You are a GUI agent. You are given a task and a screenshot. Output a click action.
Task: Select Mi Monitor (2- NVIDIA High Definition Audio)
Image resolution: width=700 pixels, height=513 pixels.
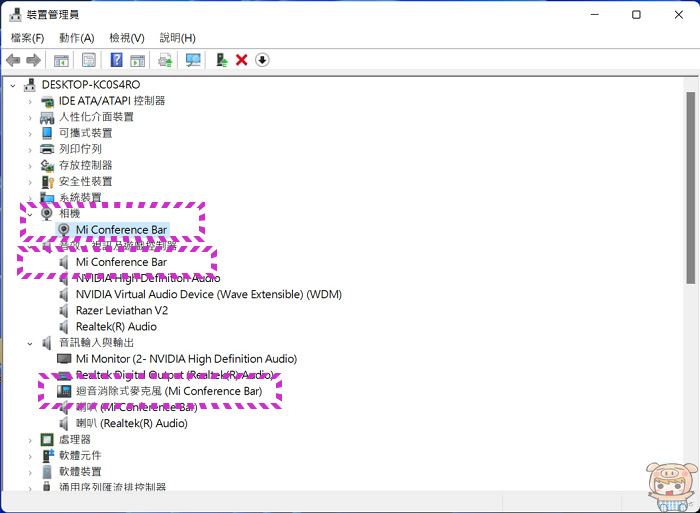click(186, 359)
